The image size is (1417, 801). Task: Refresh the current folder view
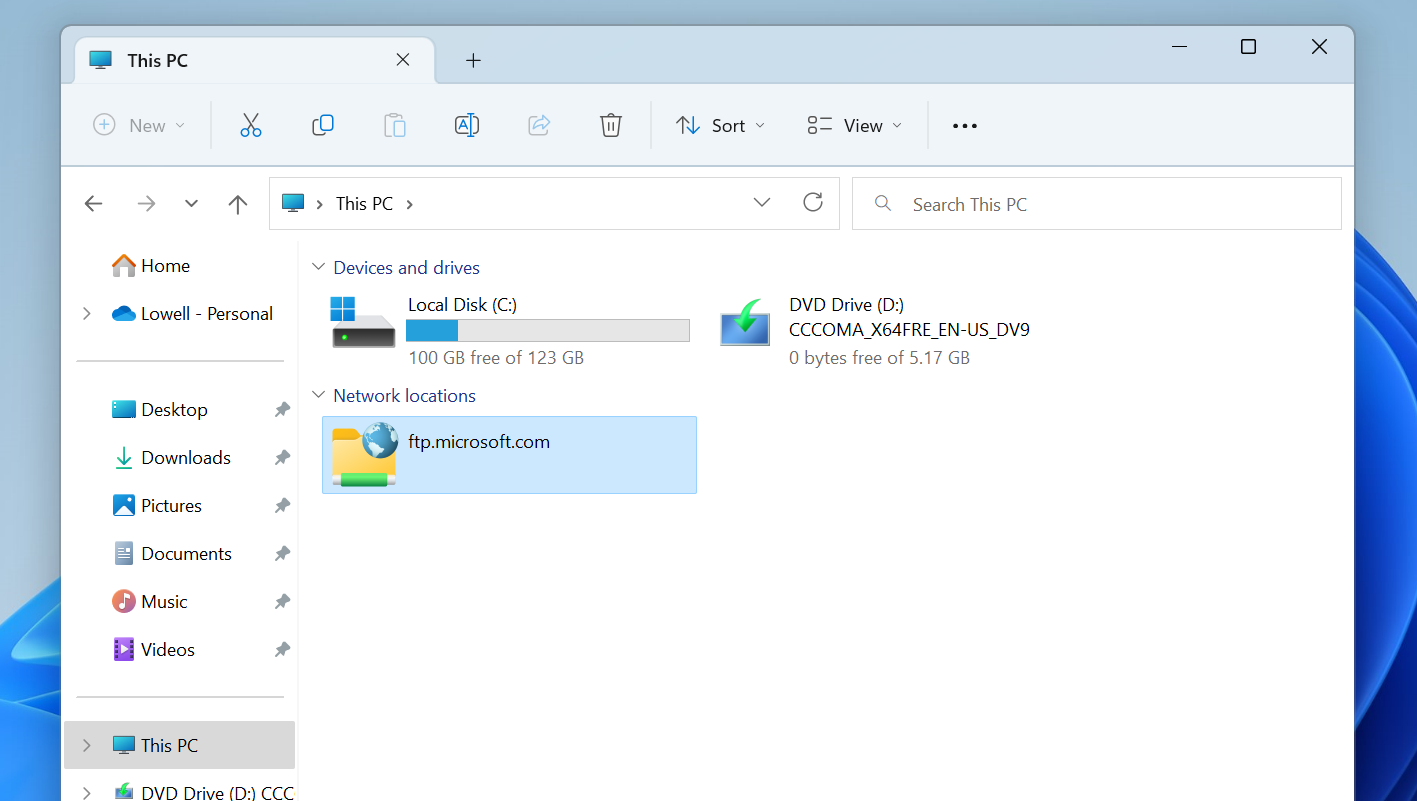tap(812, 202)
